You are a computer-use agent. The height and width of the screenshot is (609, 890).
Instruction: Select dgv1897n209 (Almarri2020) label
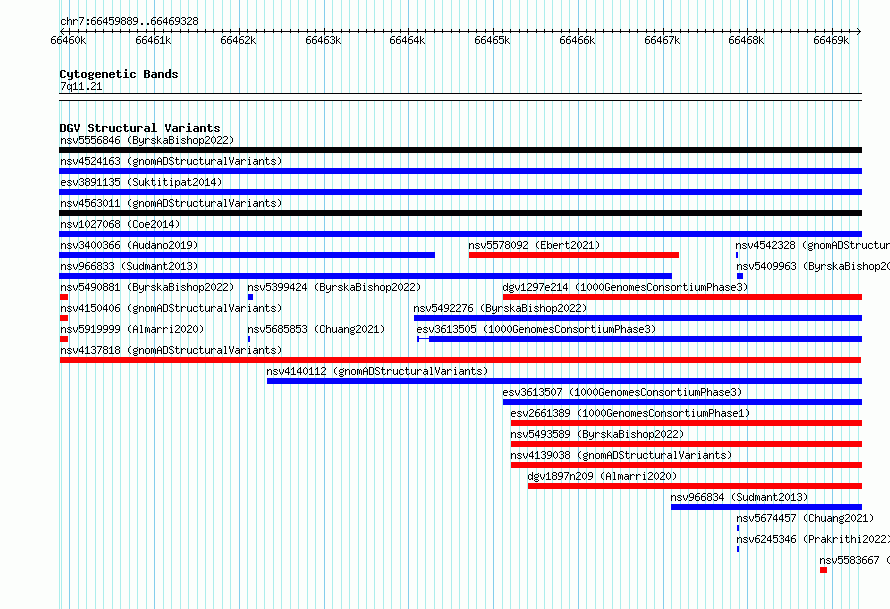coord(602,476)
